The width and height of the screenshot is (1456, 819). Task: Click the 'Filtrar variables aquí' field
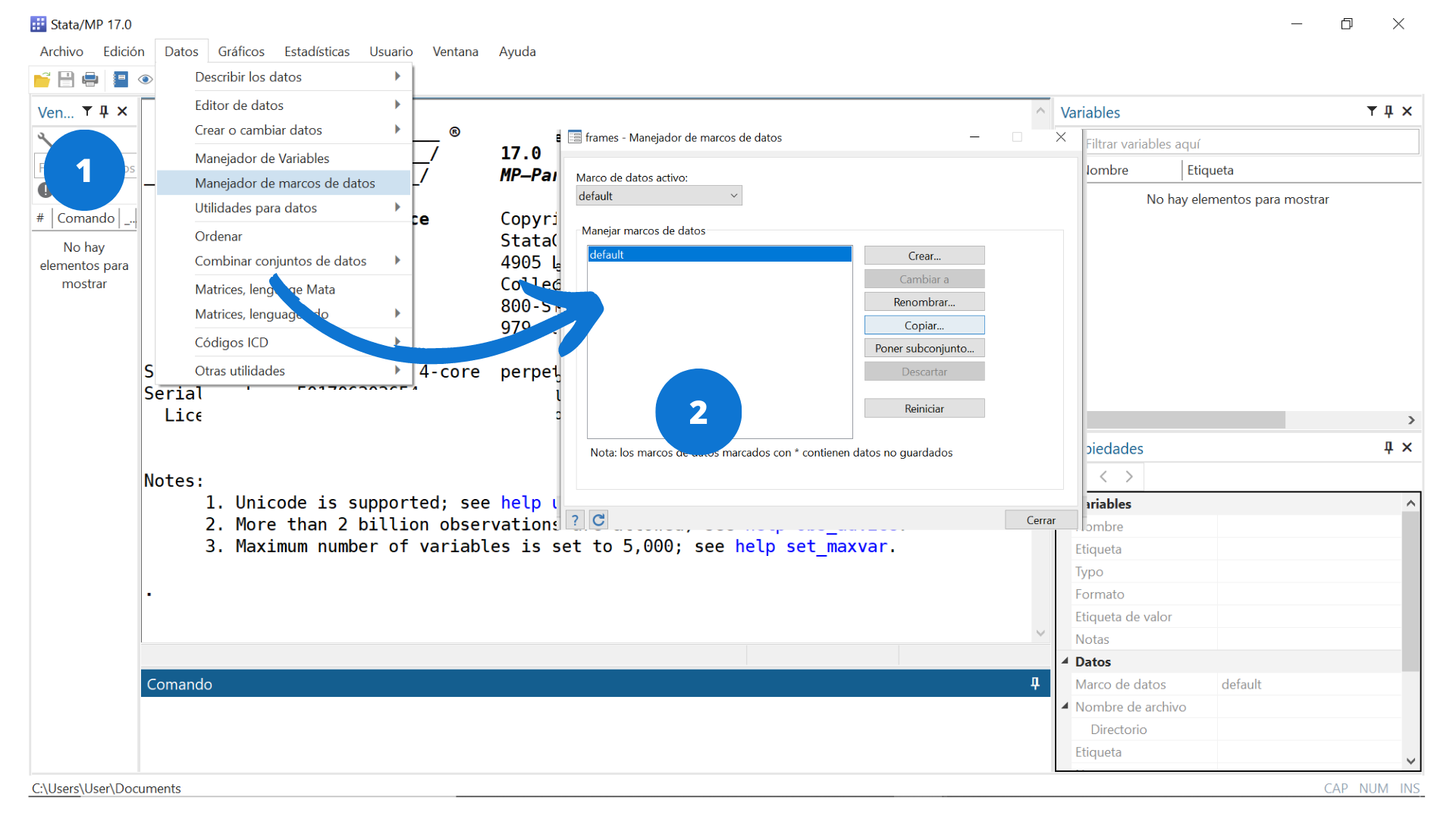click(1251, 143)
